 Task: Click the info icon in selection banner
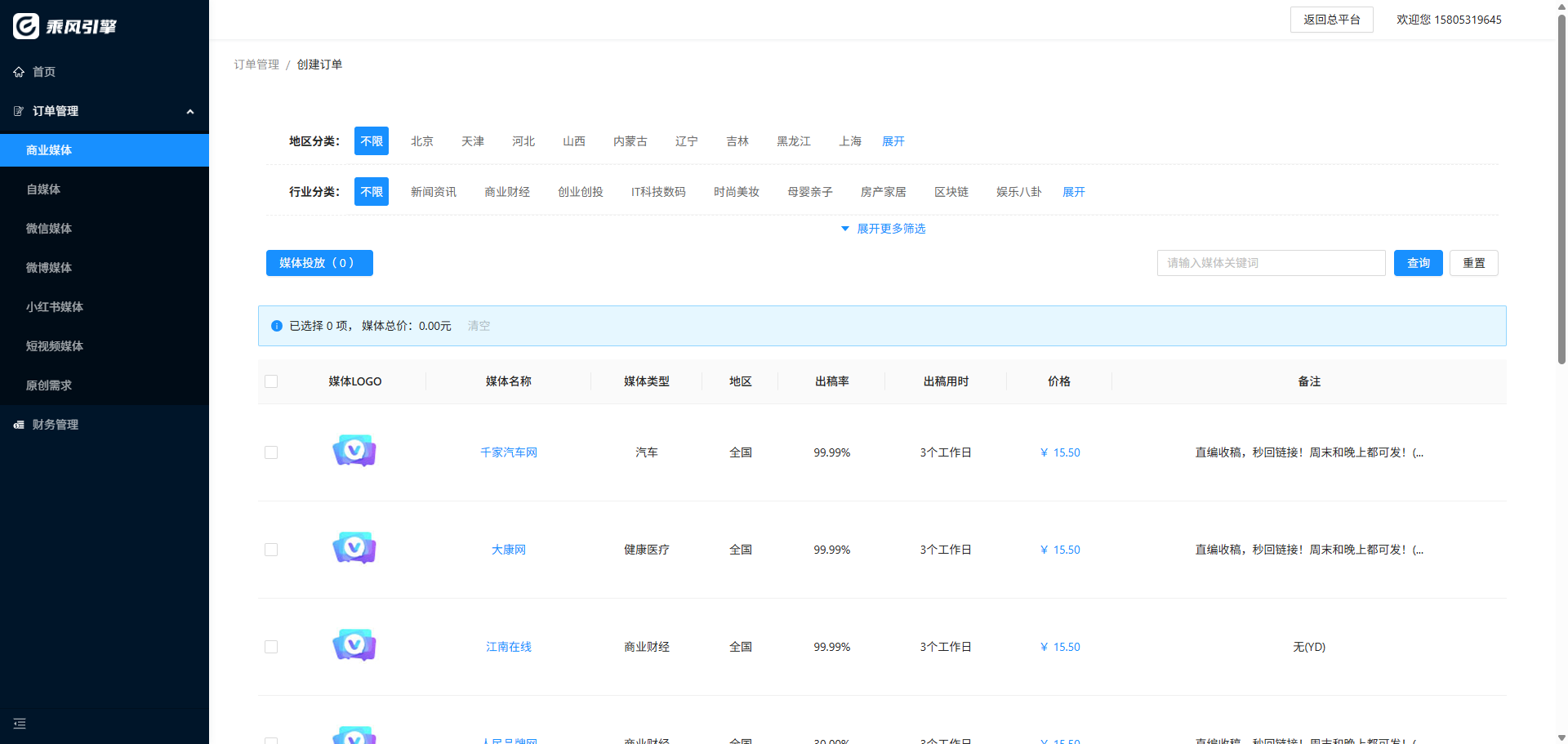click(277, 326)
